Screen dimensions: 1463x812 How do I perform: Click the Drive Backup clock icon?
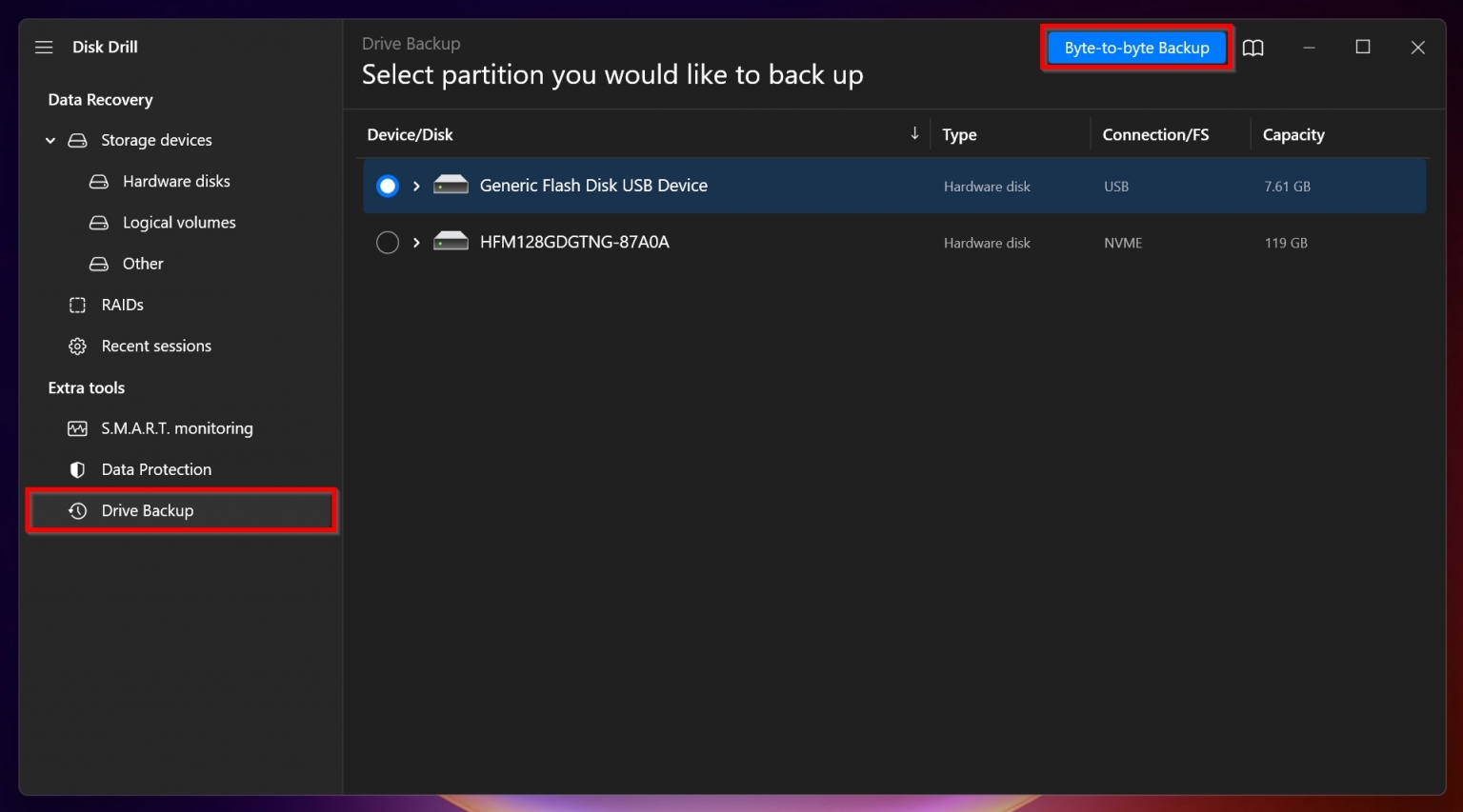pos(77,510)
